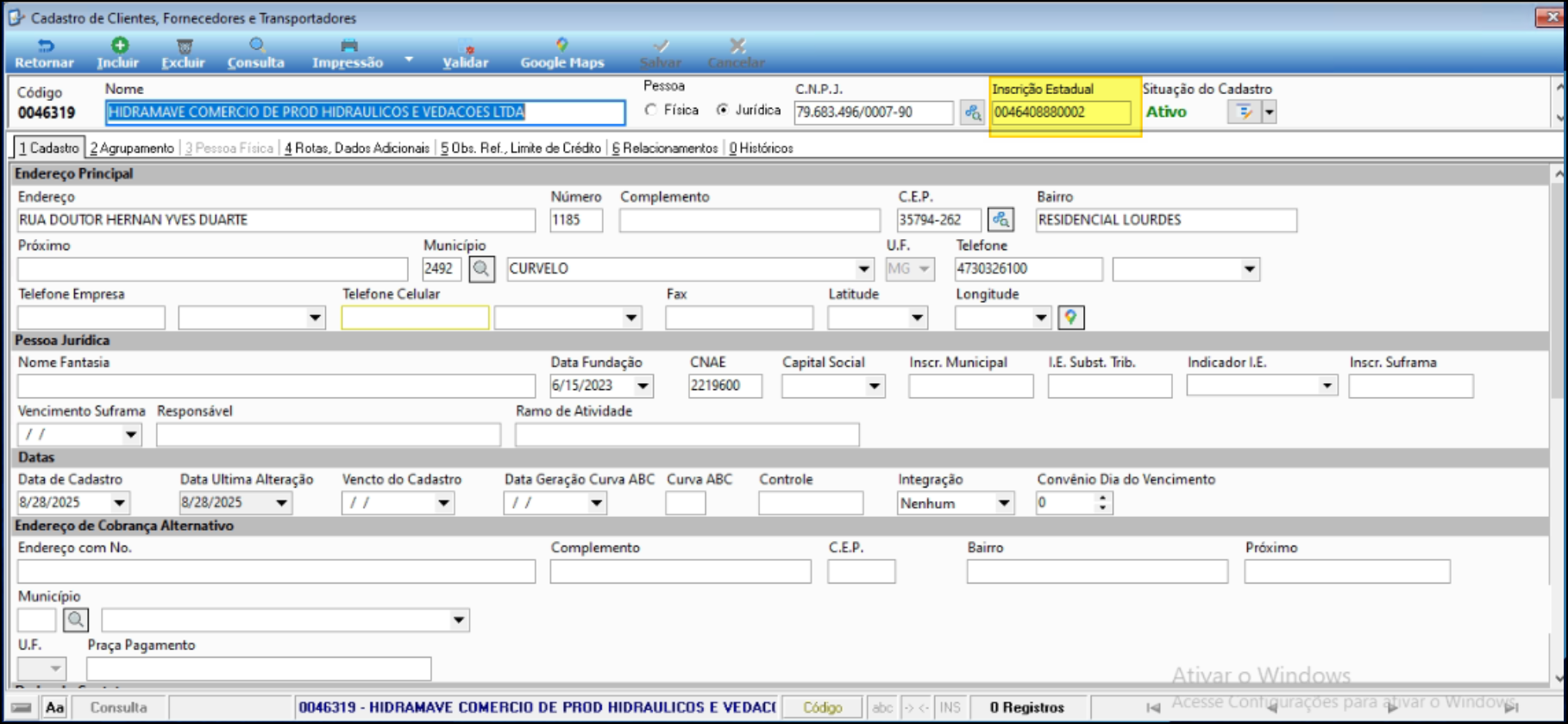
Task: Open the Integração Nenhum dropdown
Action: coord(1003,503)
